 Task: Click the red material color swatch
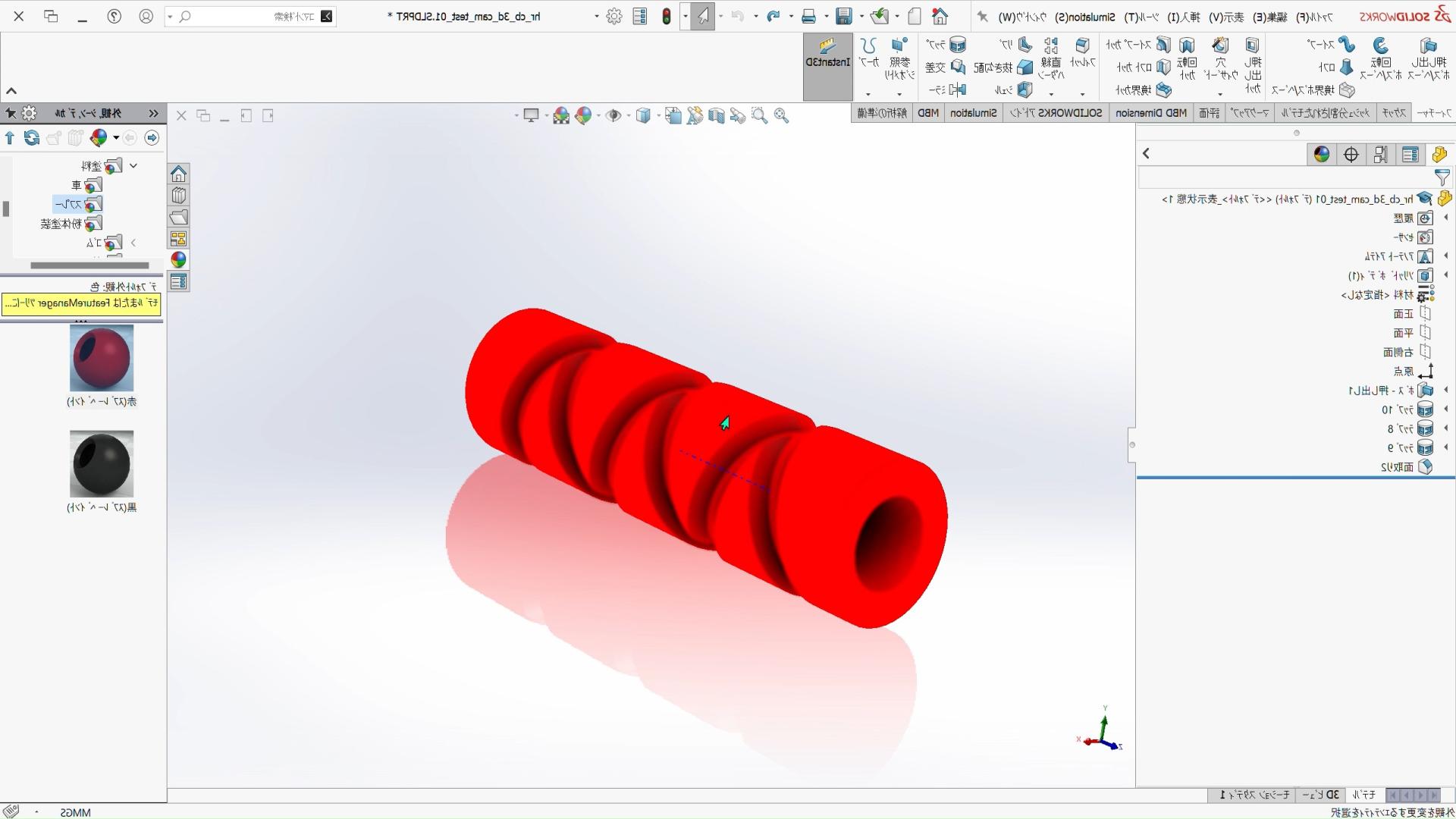click(x=101, y=358)
